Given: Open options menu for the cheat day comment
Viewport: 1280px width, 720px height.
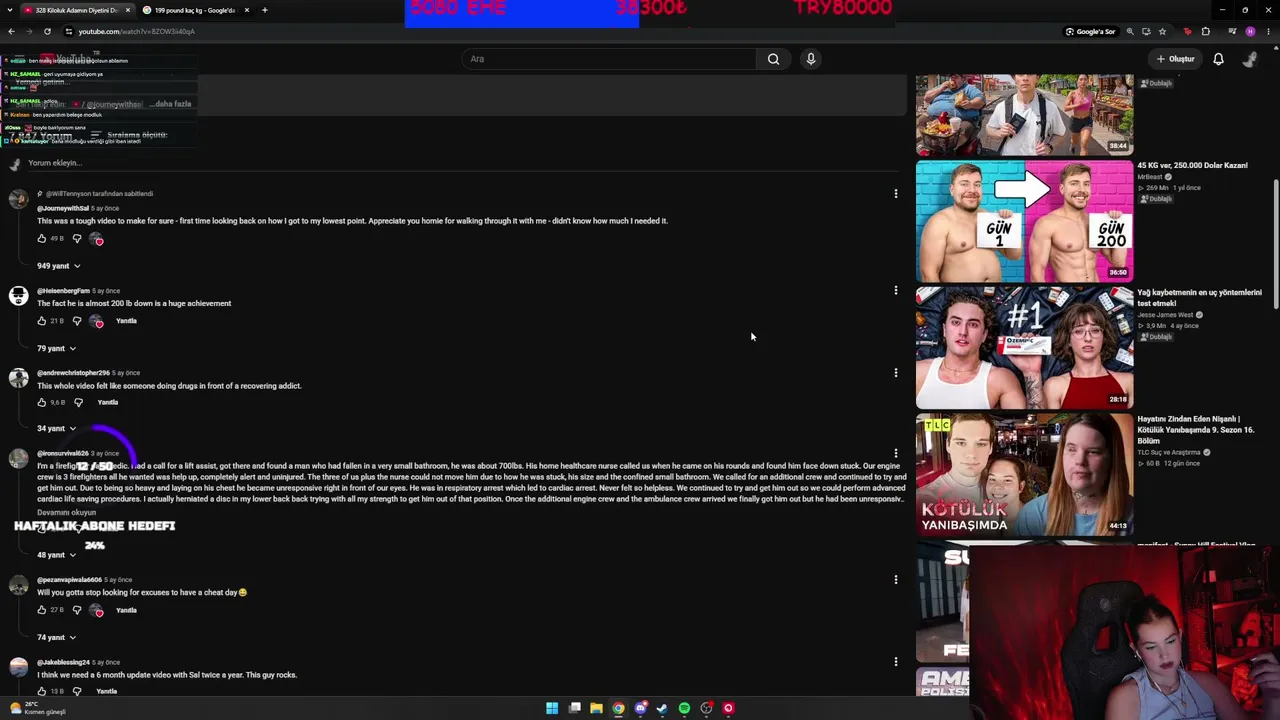Looking at the screenshot, I should pyautogui.click(x=896, y=580).
